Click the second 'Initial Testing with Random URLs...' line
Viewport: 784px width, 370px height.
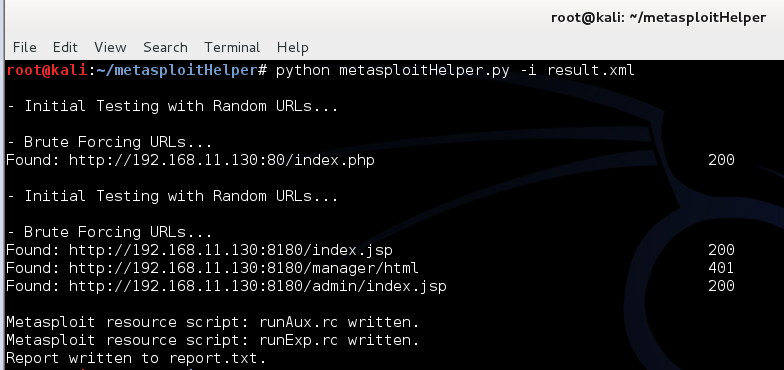click(x=172, y=196)
